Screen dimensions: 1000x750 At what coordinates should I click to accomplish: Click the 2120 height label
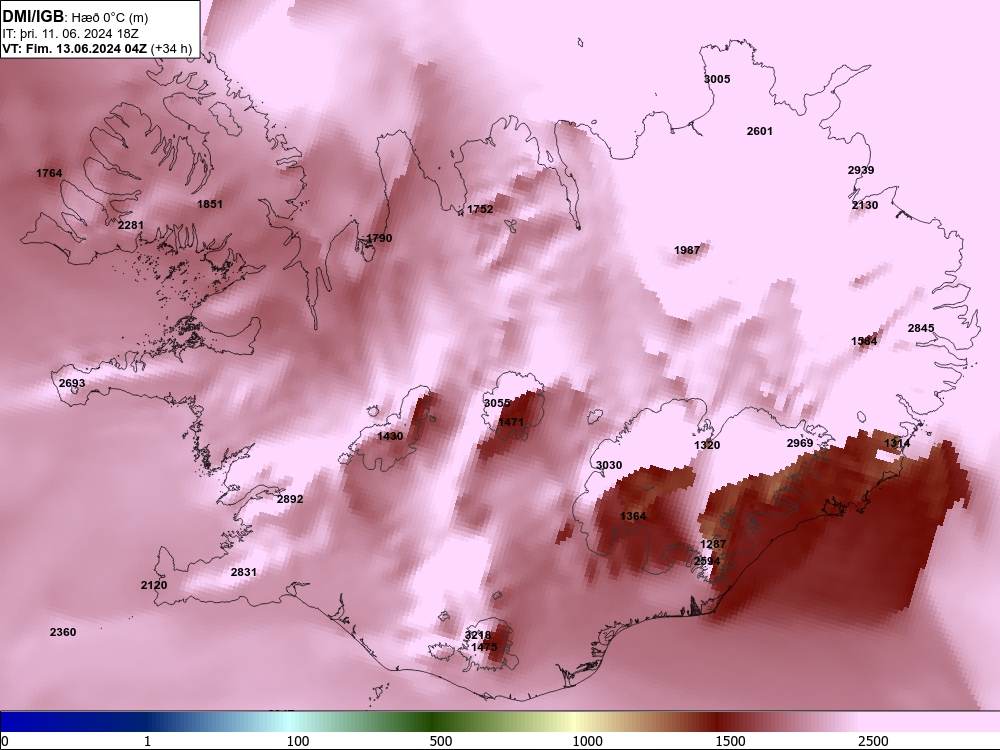click(x=154, y=585)
